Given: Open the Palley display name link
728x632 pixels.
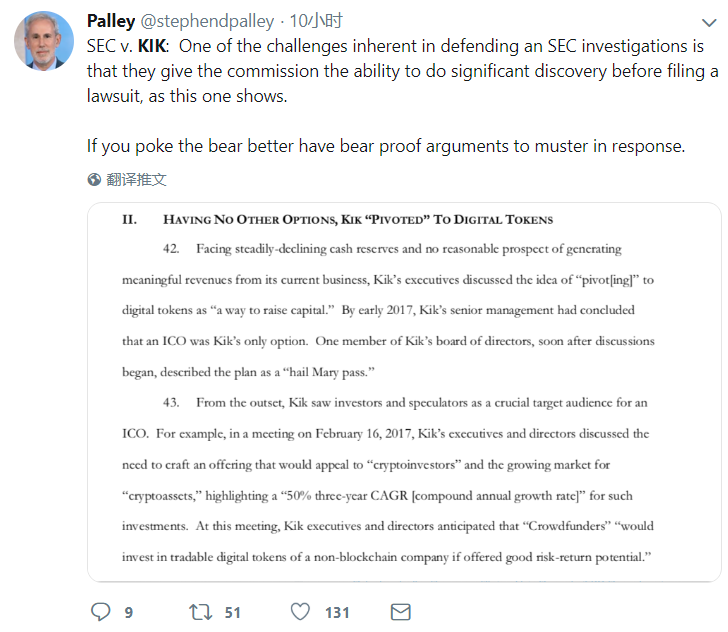Looking at the screenshot, I should point(111,21).
